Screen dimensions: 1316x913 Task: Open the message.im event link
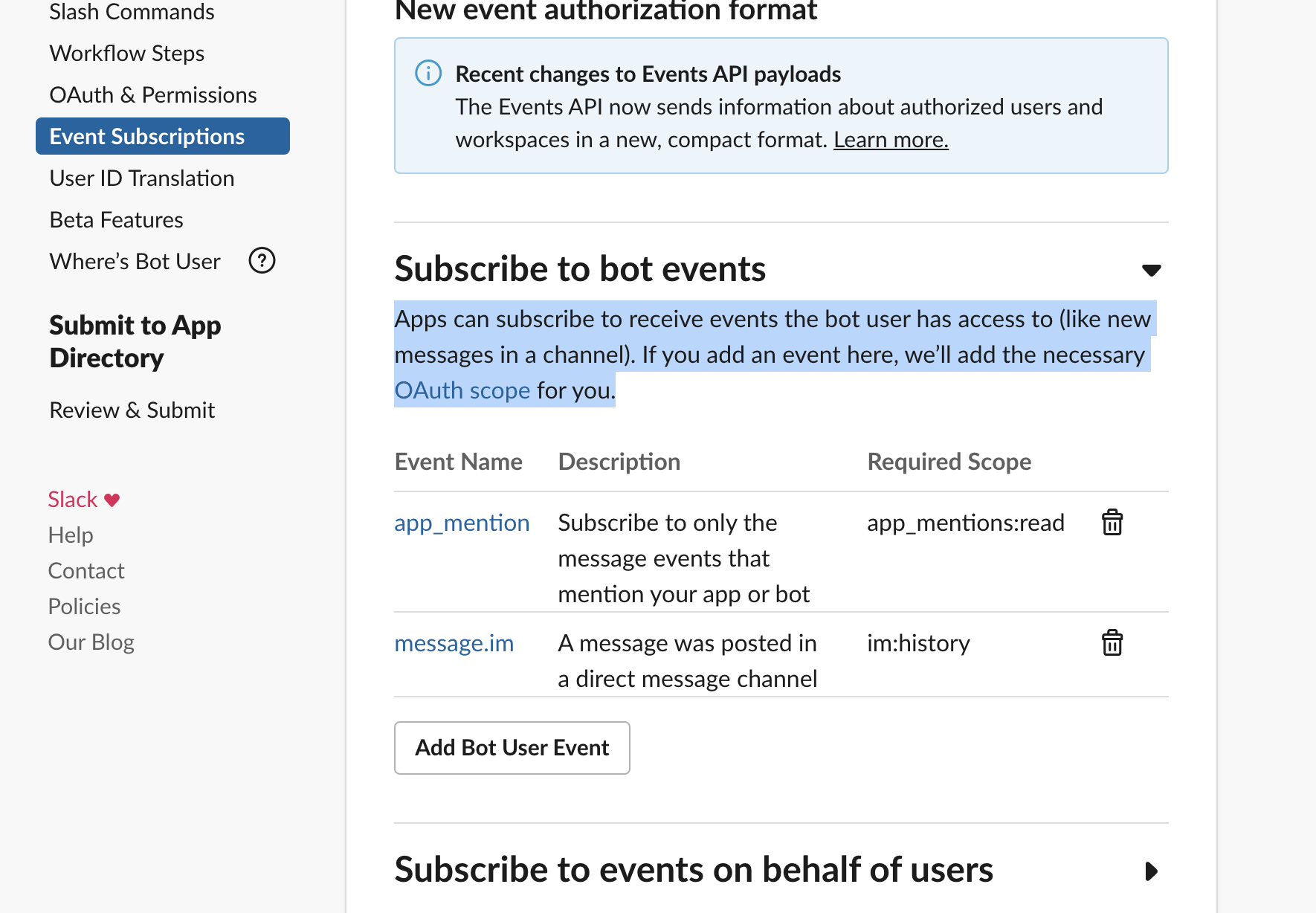point(454,643)
